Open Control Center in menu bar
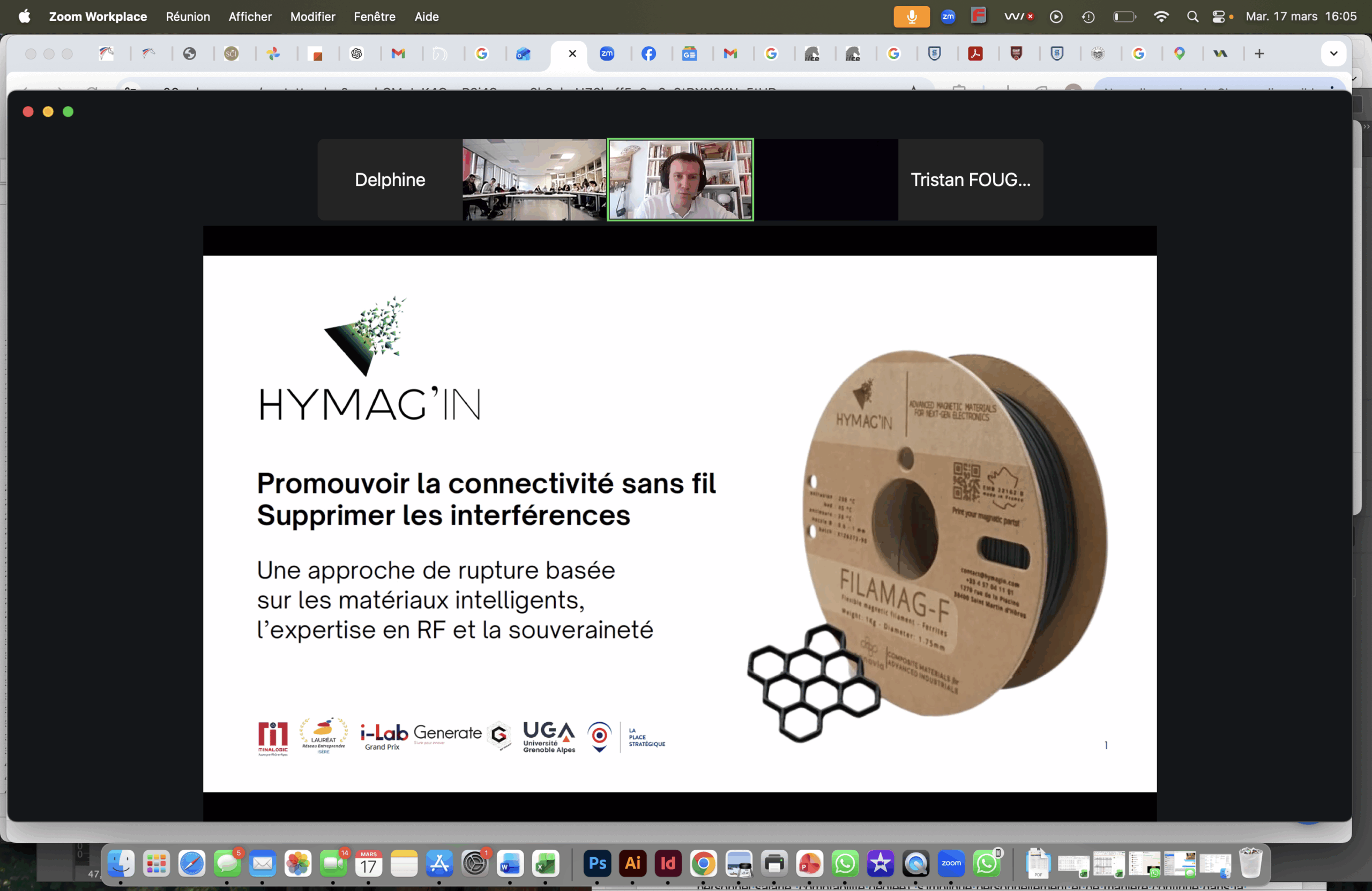The image size is (1372, 891). click(x=1218, y=17)
